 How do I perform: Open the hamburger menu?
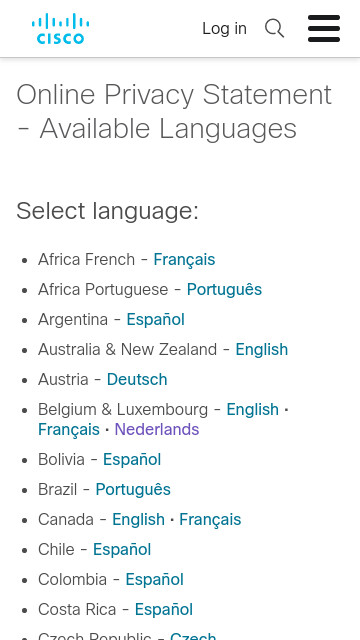pos(324,29)
